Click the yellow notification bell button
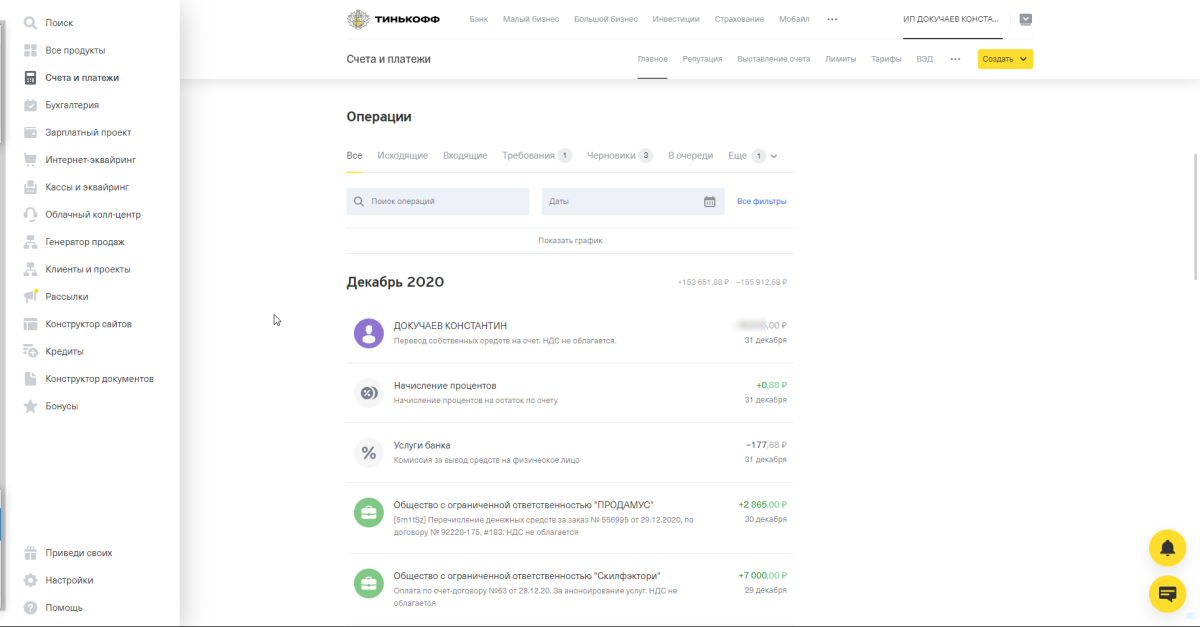1200x627 pixels. click(1167, 547)
